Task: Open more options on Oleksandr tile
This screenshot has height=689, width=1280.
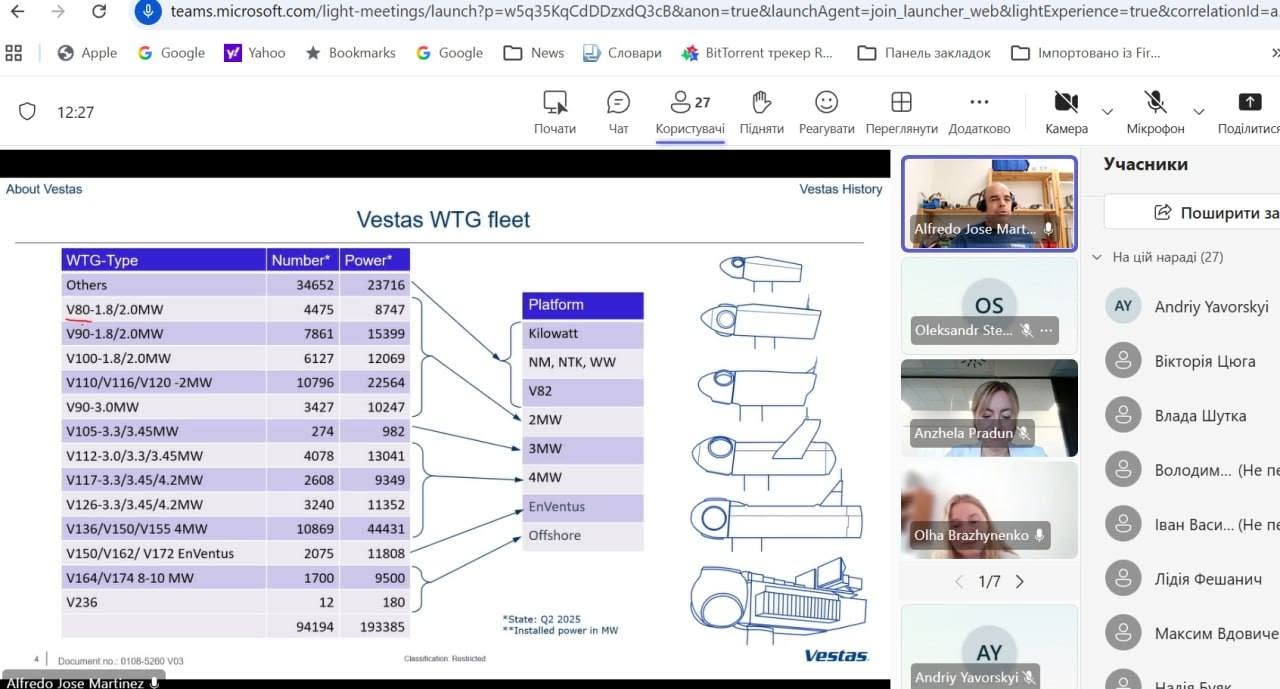Action: click(x=1046, y=330)
